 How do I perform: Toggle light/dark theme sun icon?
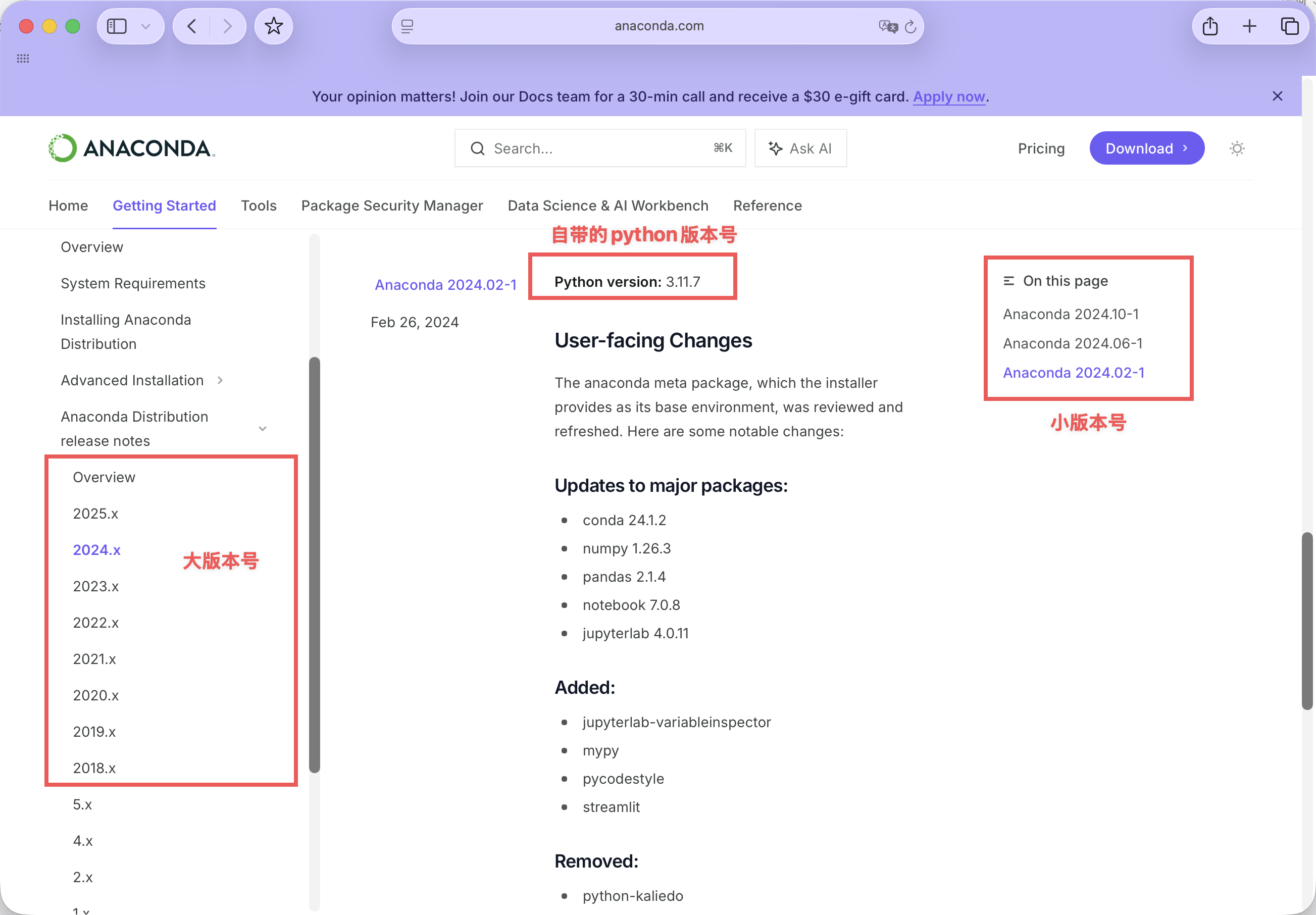tap(1237, 149)
